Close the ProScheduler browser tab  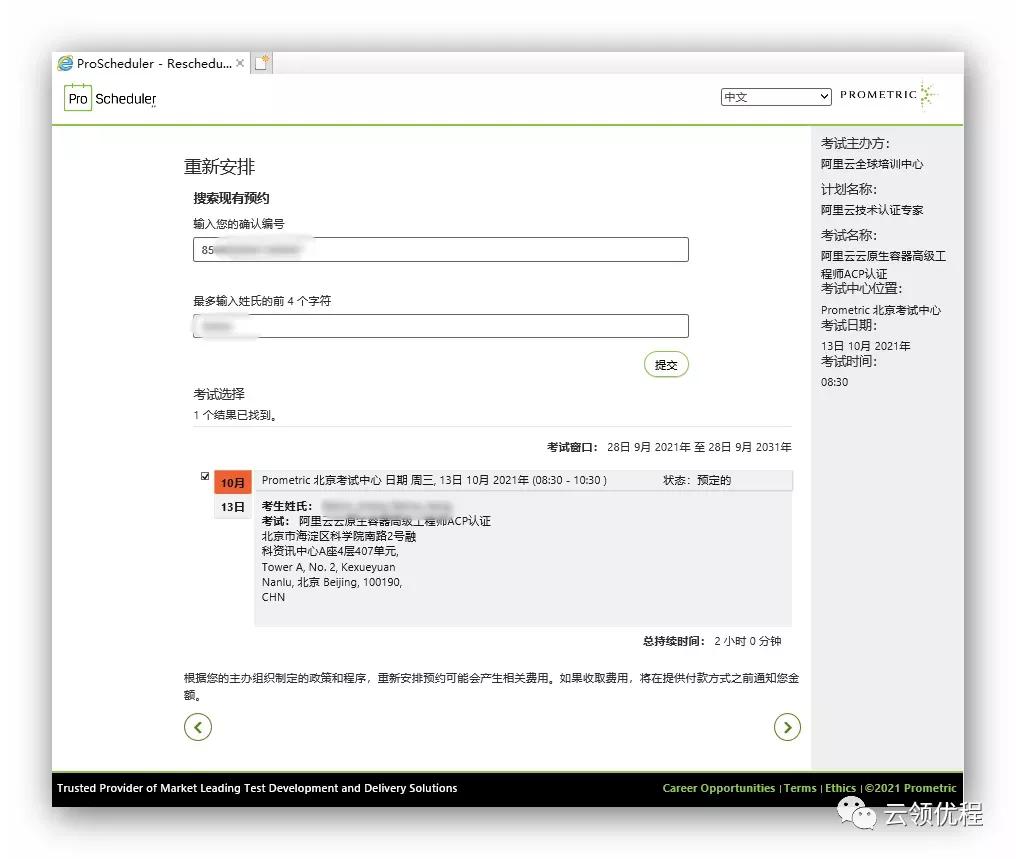tap(238, 62)
